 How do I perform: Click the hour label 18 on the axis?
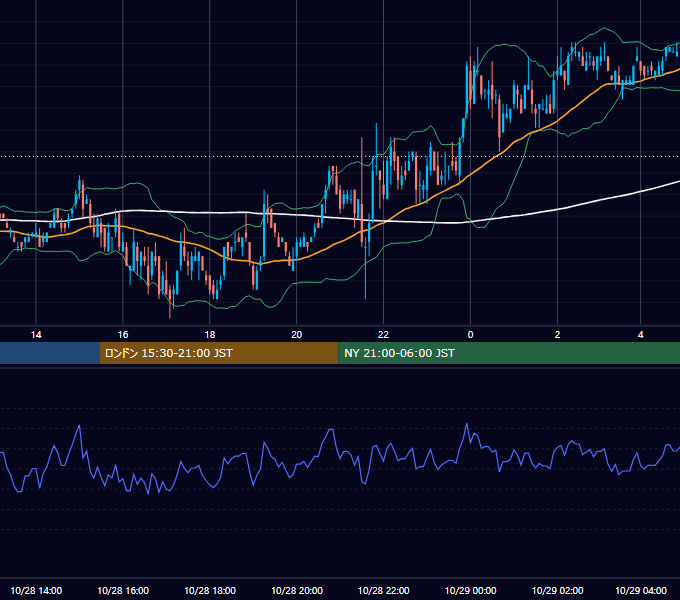point(210,335)
